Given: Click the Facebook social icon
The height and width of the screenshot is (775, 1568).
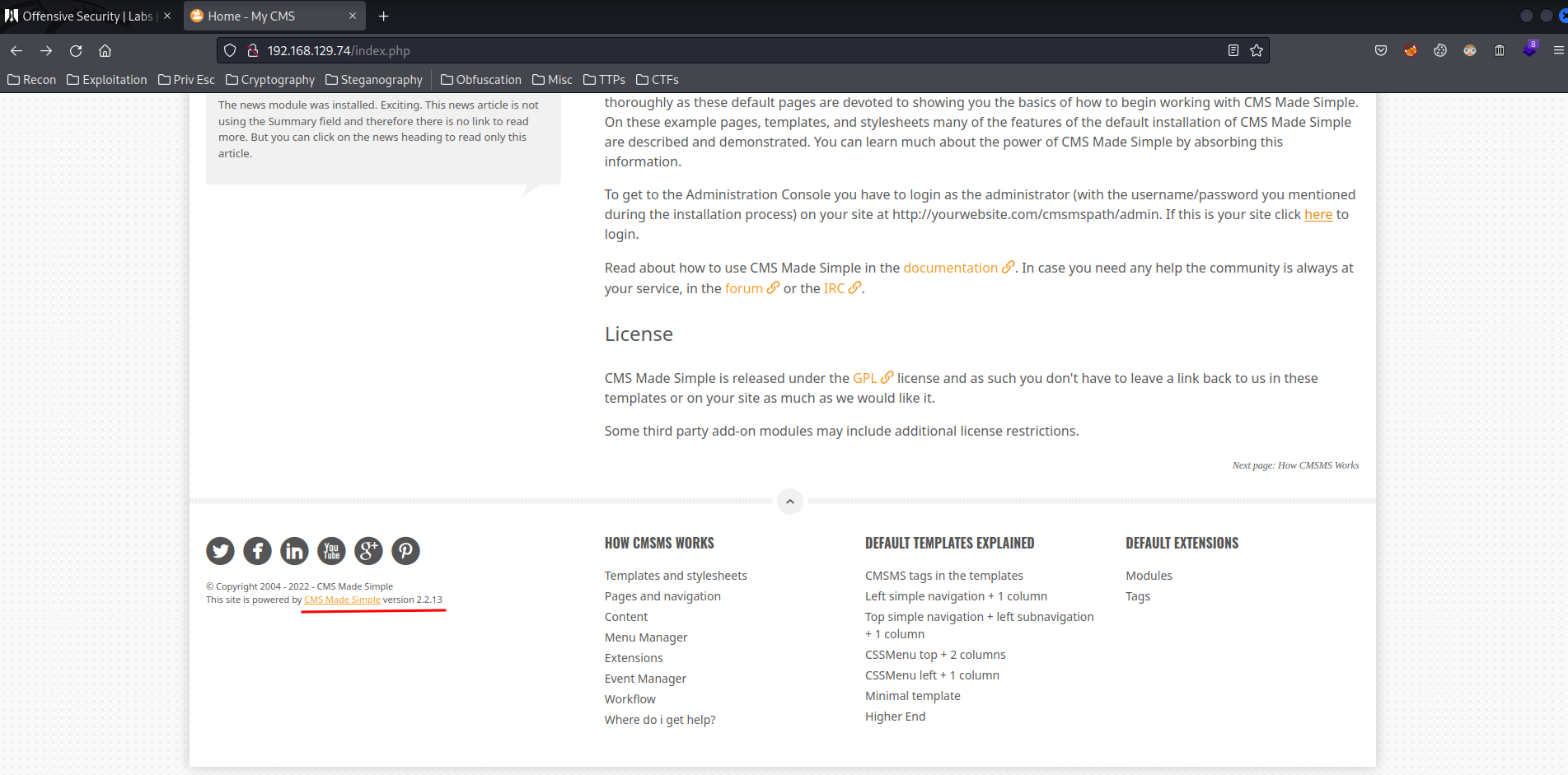Looking at the screenshot, I should pyautogui.click(x=257, y=551).
